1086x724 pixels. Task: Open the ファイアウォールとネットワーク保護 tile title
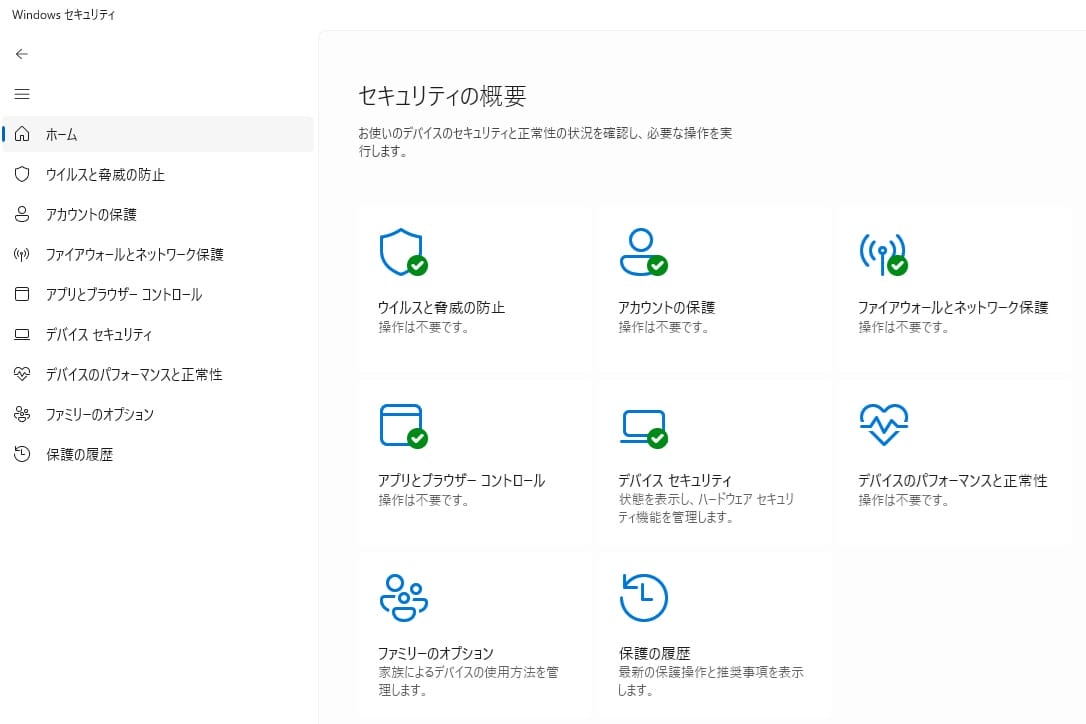pyautogui.click(x=953, y=308)
